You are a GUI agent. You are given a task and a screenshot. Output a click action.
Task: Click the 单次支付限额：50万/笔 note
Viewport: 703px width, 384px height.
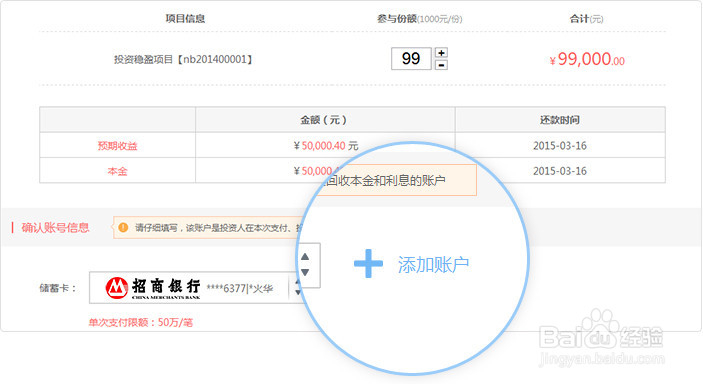point(140,322)
